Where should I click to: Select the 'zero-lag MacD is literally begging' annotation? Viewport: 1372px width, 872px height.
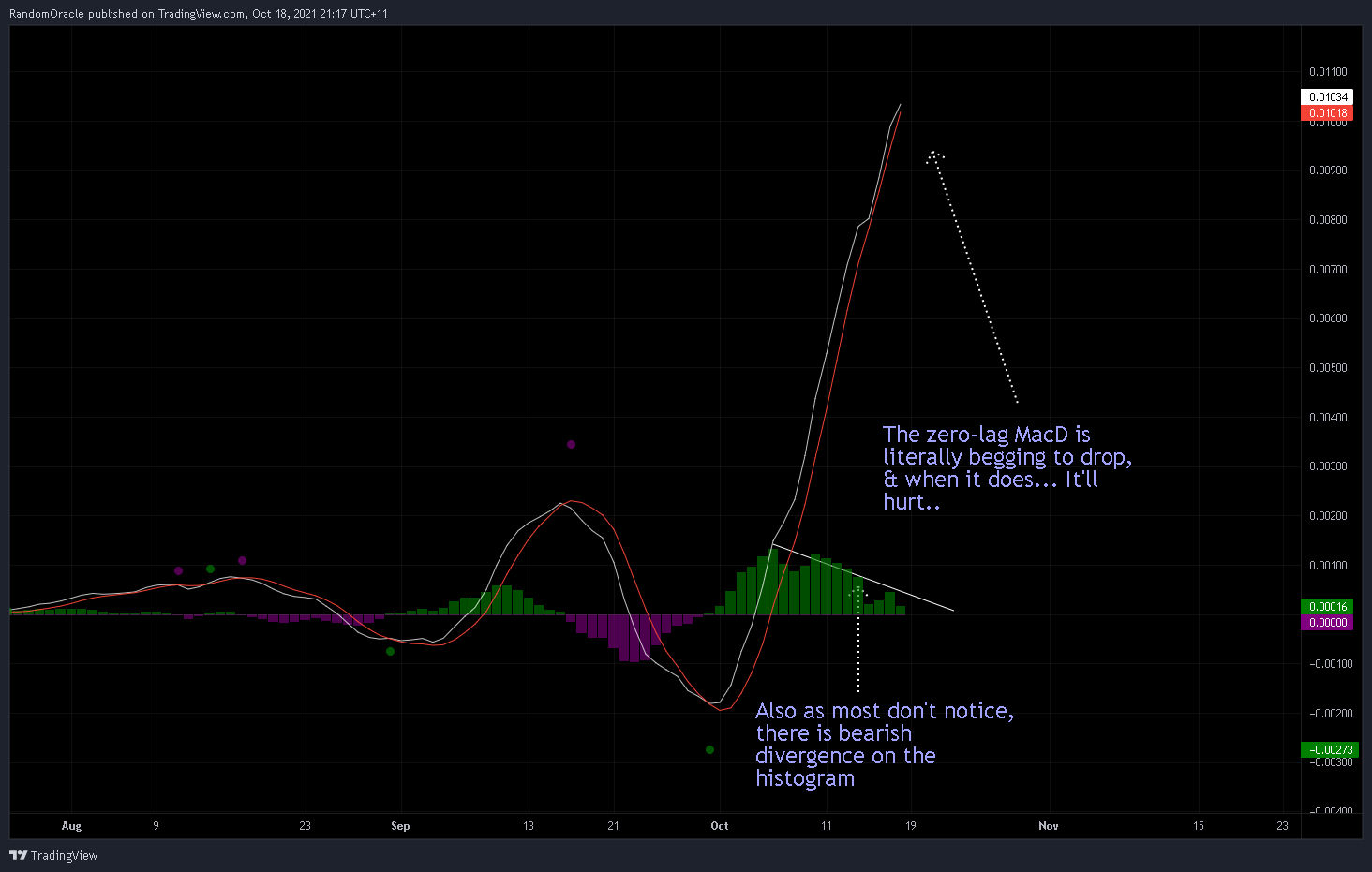(1007, 468)
